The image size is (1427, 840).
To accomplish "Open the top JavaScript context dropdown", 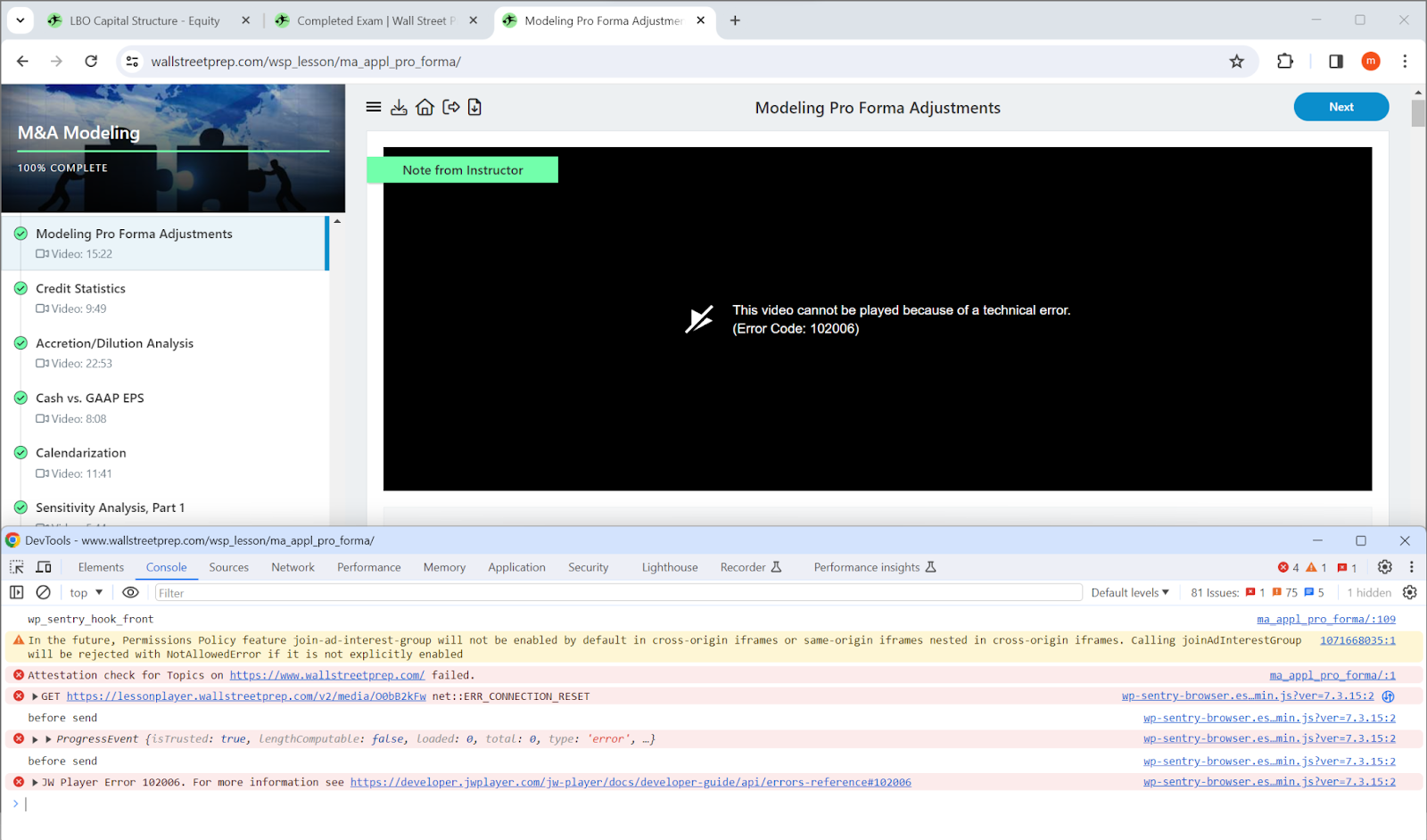I will point(87,593).
